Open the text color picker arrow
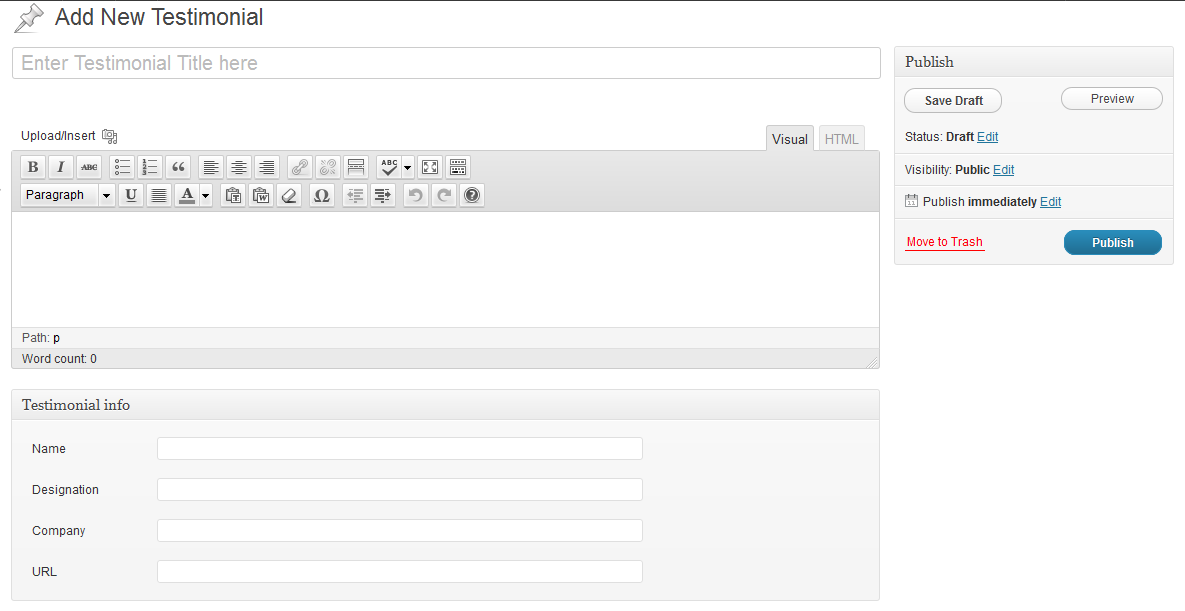The height and width of the screenshot is (611, 1185). [x=206, y=195]
